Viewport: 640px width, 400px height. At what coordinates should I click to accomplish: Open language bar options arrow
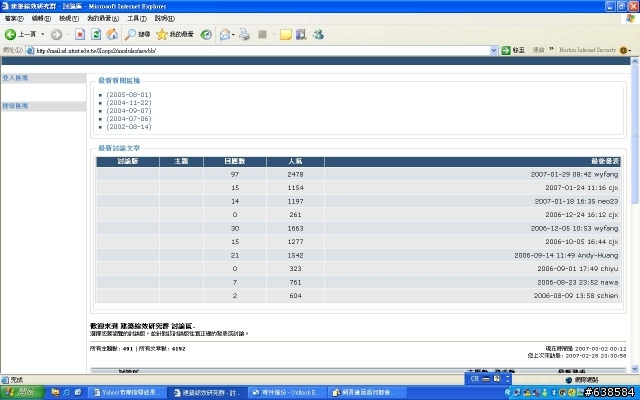[x=508, y=379]
